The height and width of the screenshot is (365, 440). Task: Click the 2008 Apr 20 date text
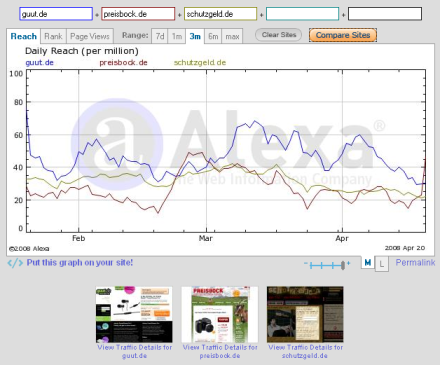[x=405, y=248]
